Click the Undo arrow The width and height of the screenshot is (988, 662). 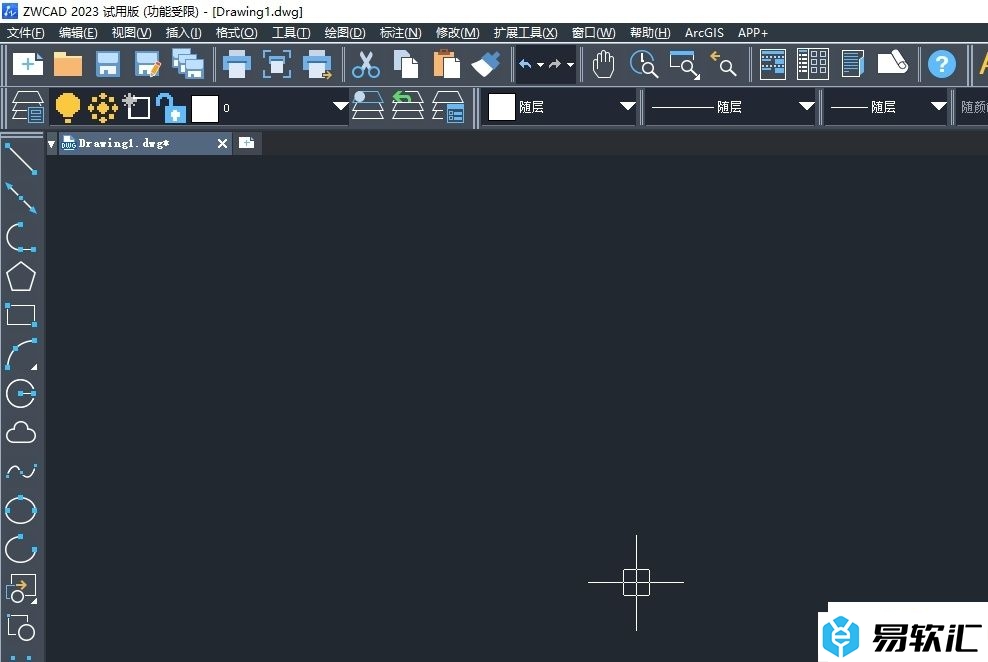(x=525, y=64)
